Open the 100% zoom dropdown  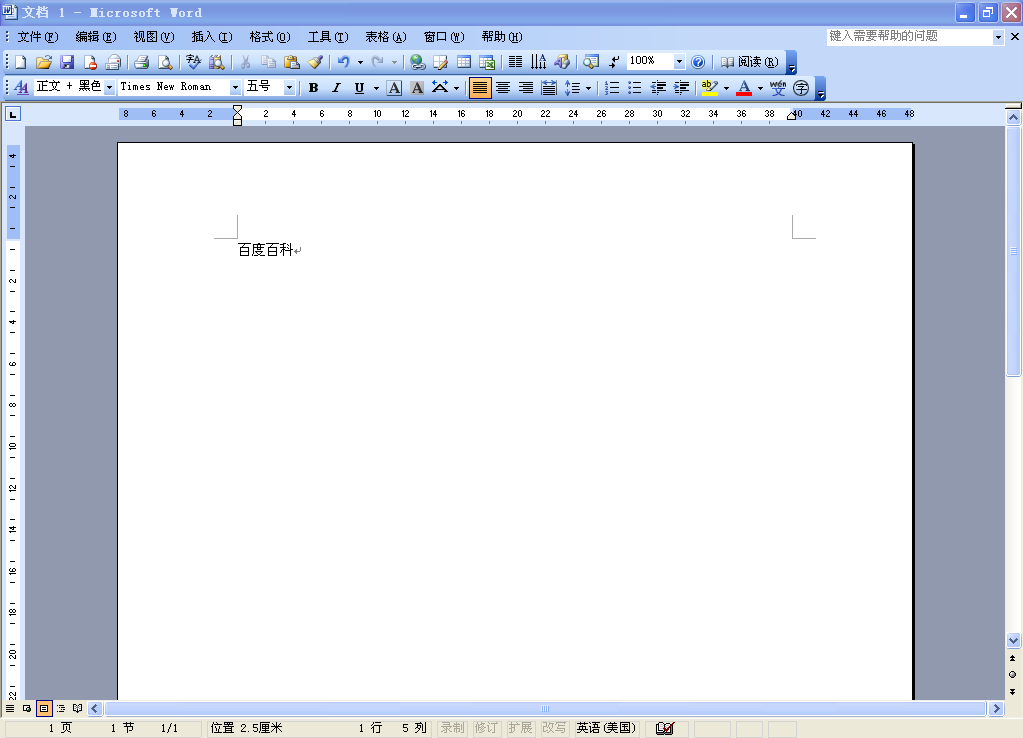point(679,62)
